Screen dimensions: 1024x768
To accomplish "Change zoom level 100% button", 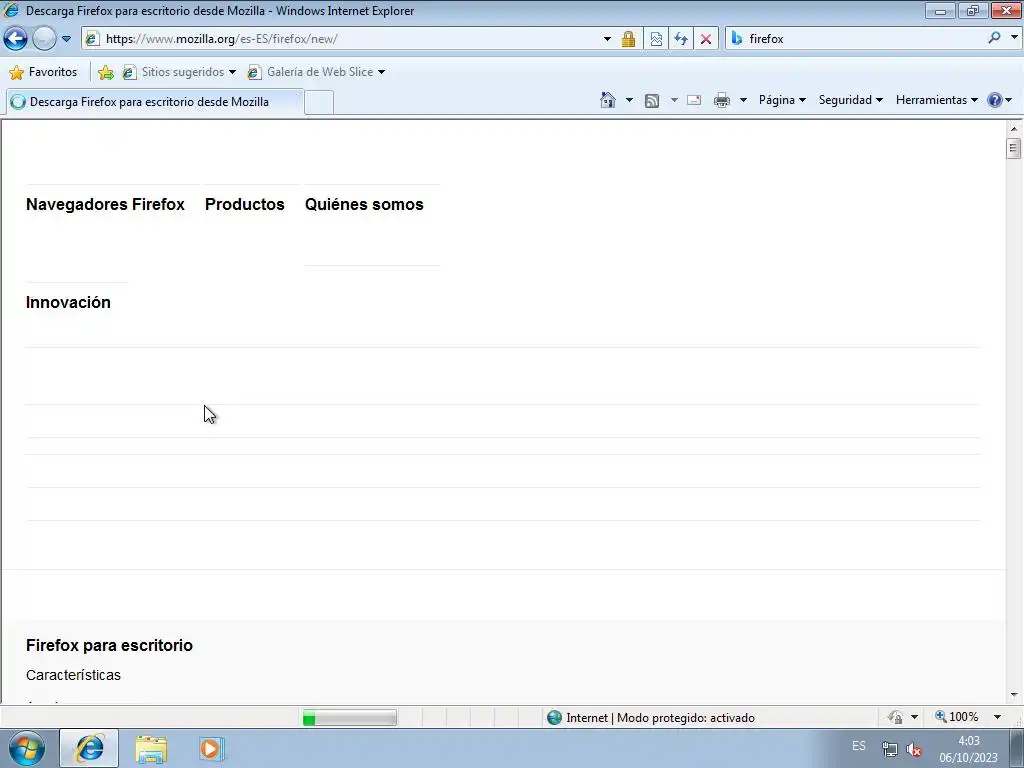I will click(x=957, y=717).
